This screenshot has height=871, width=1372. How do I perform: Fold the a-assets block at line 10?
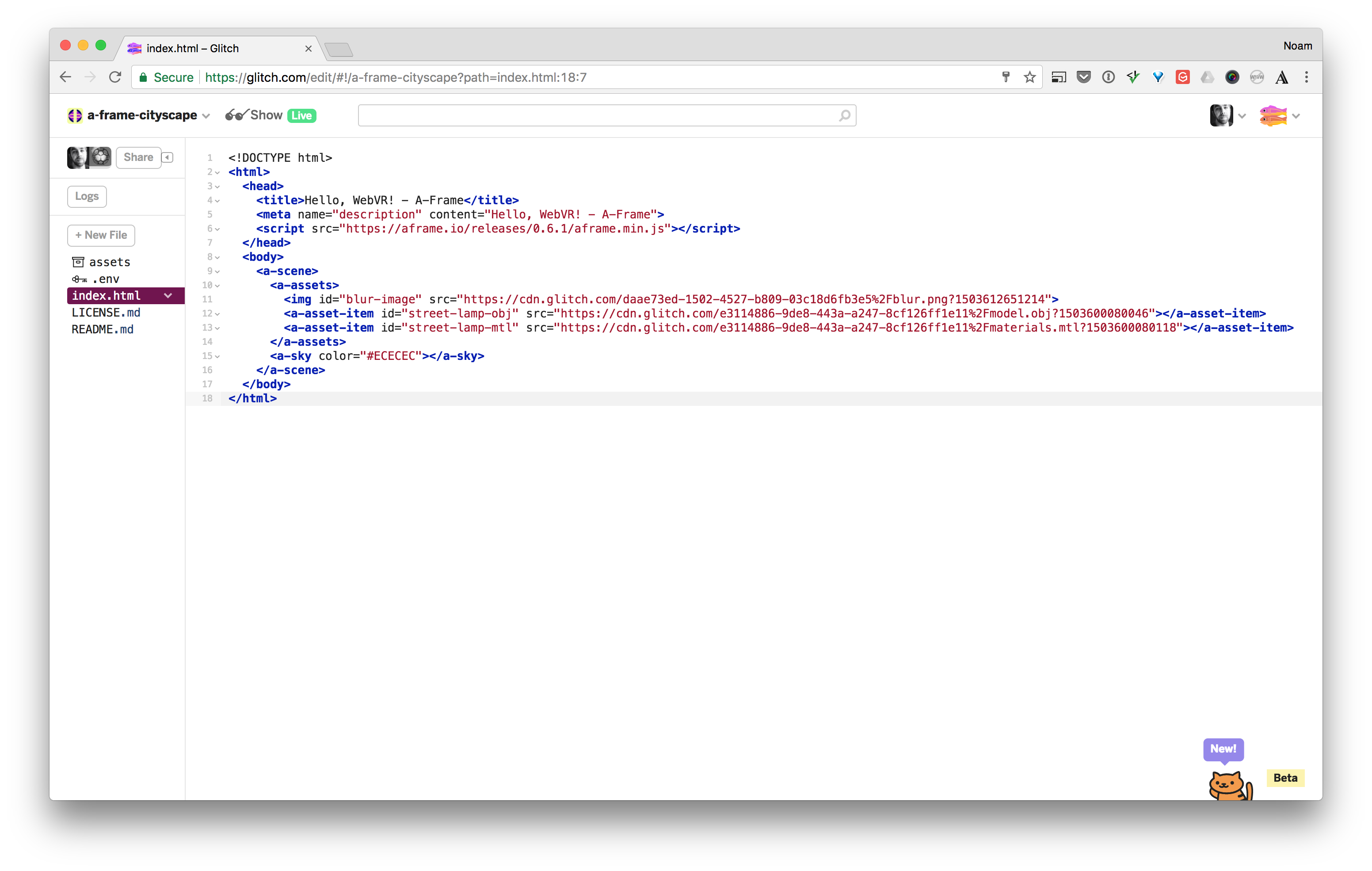(x=217, y=286)
